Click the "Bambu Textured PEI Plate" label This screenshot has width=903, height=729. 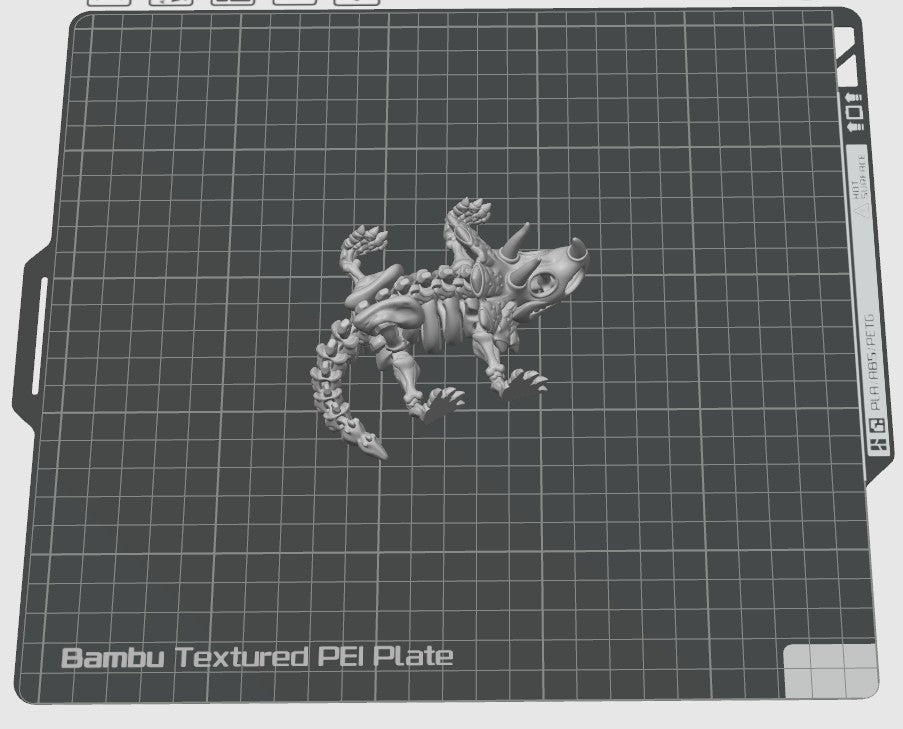tap(257, 657)
